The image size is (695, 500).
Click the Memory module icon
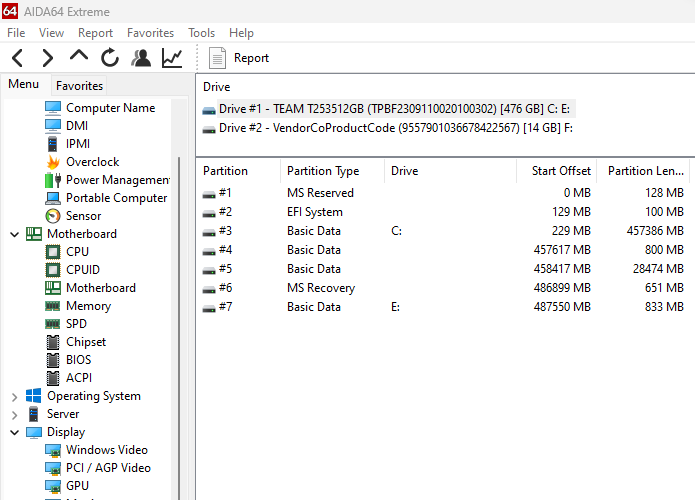pyautogui.click(x=53, y=306)
